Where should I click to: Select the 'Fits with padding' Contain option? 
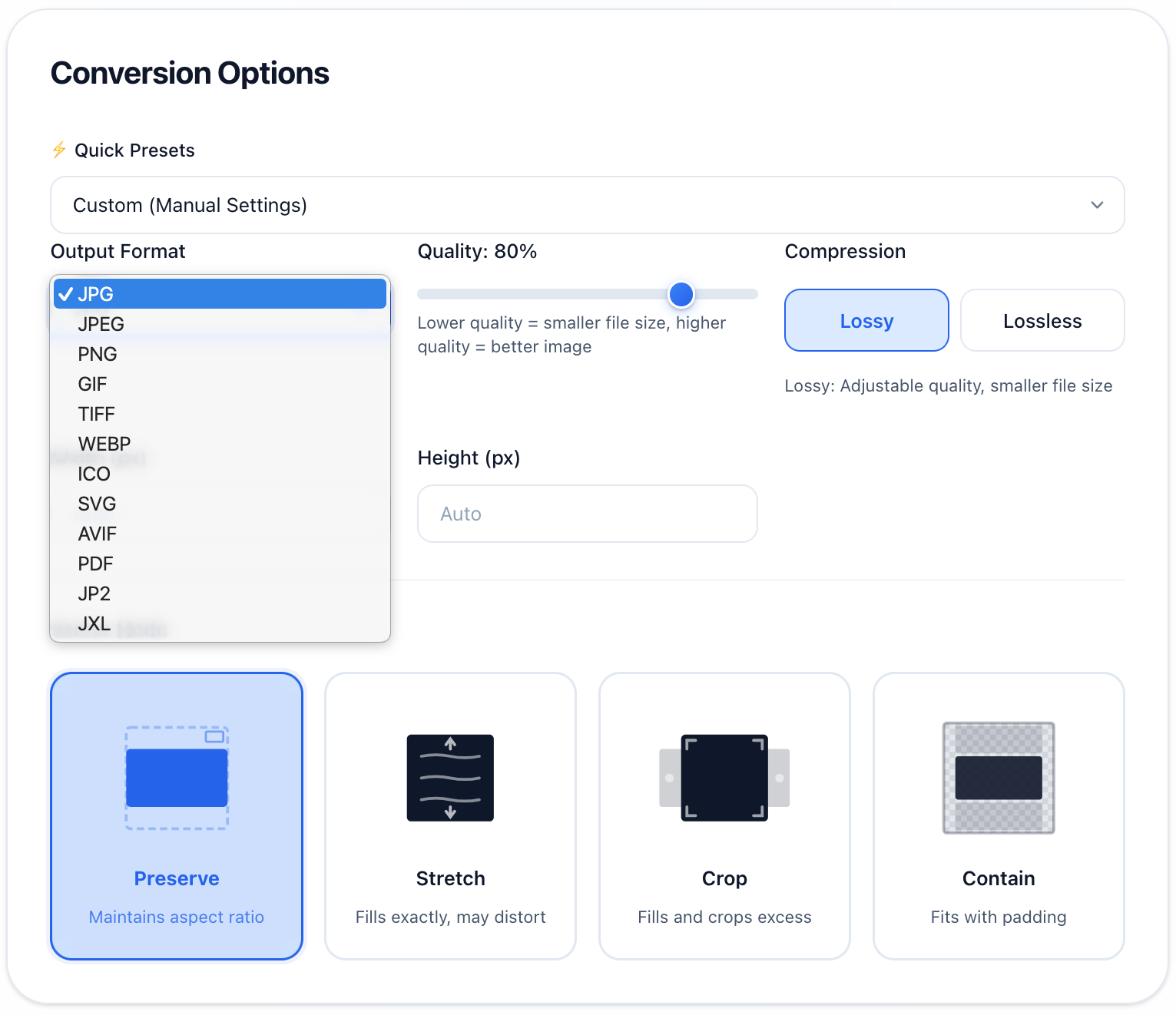click(x=999, y=917)
